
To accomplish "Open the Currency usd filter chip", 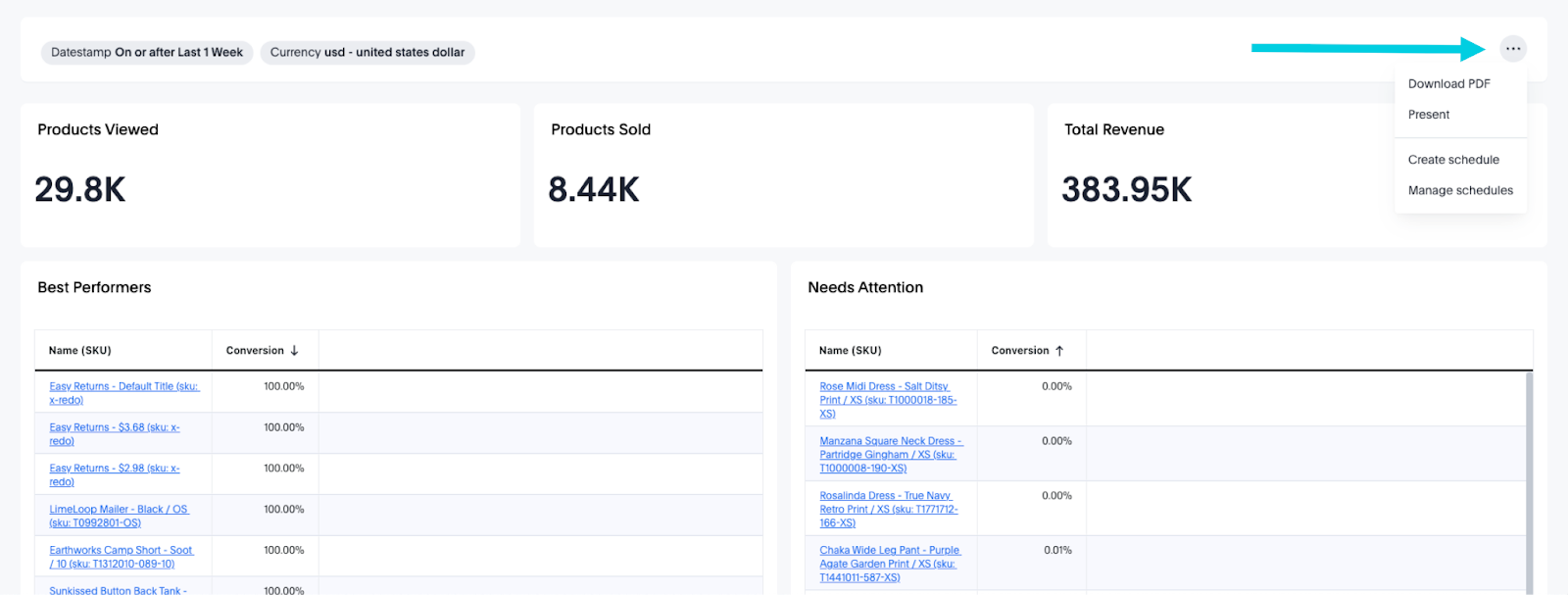I will coord(367,53).
